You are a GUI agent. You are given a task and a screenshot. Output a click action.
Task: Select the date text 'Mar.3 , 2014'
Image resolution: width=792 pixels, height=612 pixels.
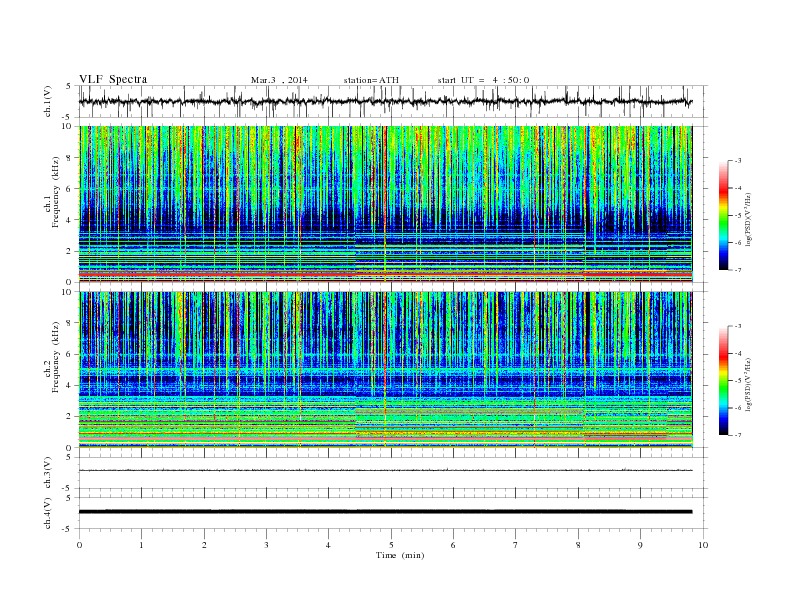pyautogui.click(x=279, y=80)
